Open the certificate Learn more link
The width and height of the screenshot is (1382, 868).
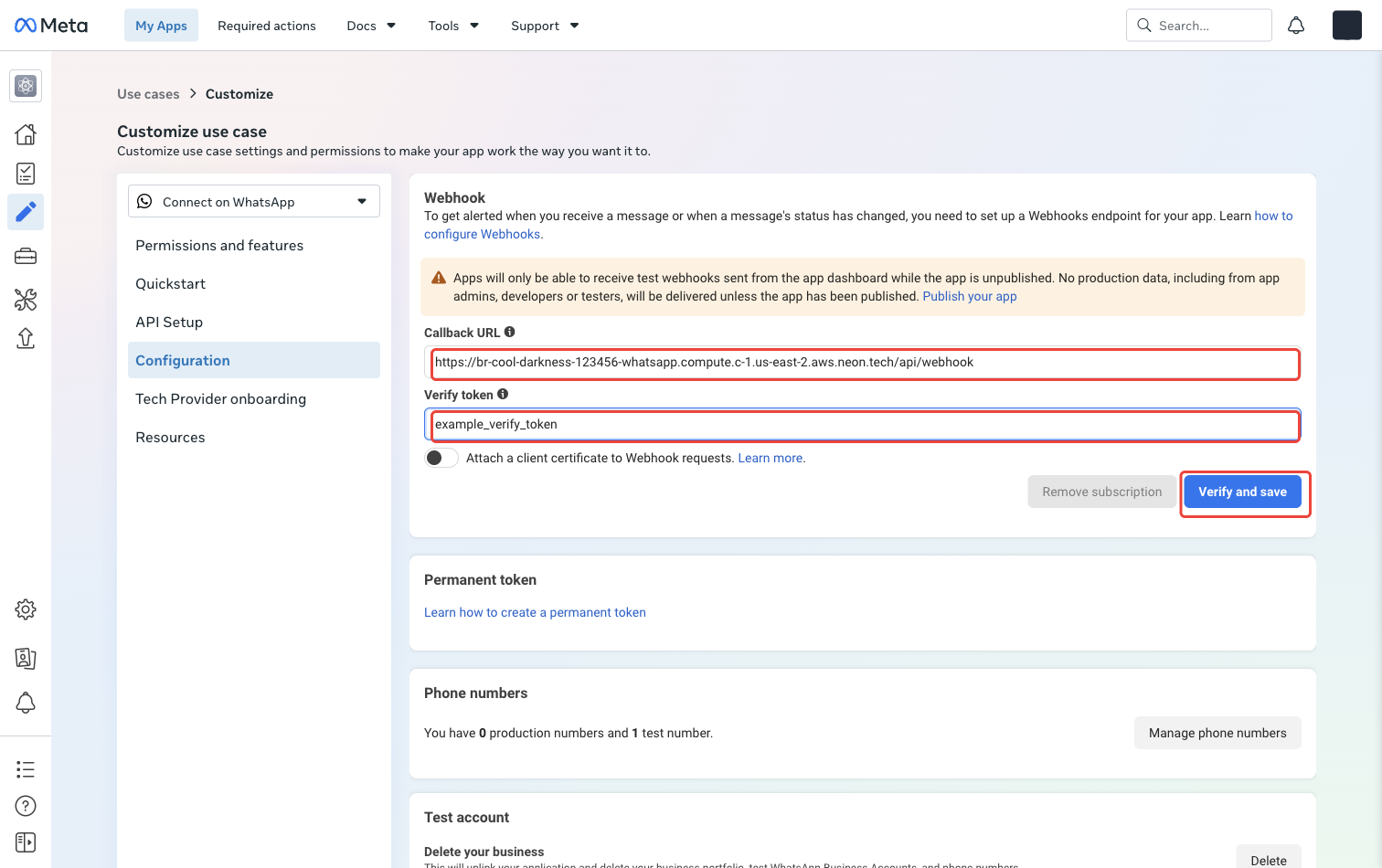pos(771,458)
